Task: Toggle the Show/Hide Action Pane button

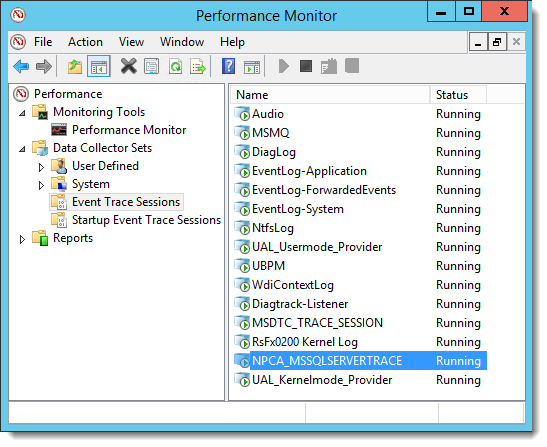Action: (x=252, y=66)
